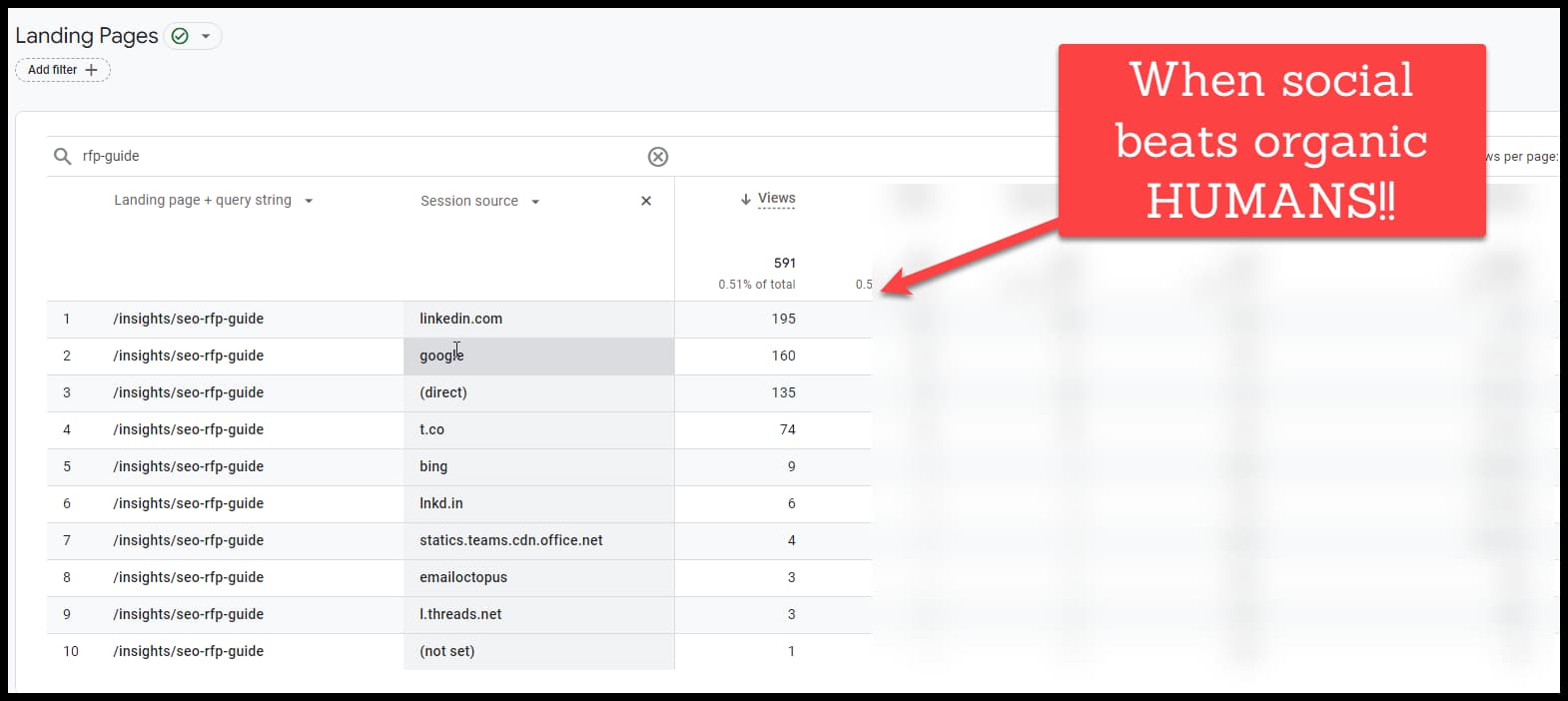1568x701 pixels.
Task: Select the emailoctopus source row
Action: 463,577
